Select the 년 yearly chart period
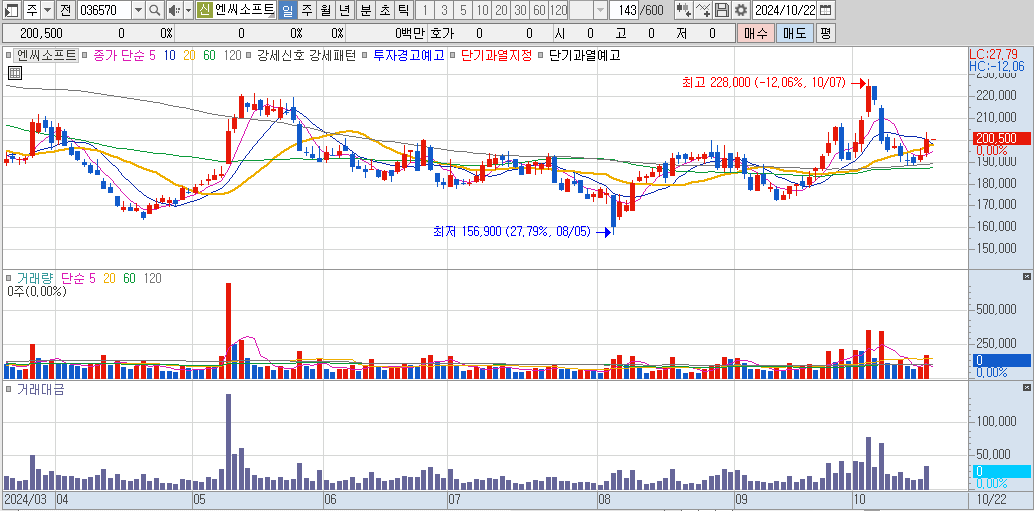The width and height of the screenshot is (1034, 511). pyautogui.click(x=345, y=10)
